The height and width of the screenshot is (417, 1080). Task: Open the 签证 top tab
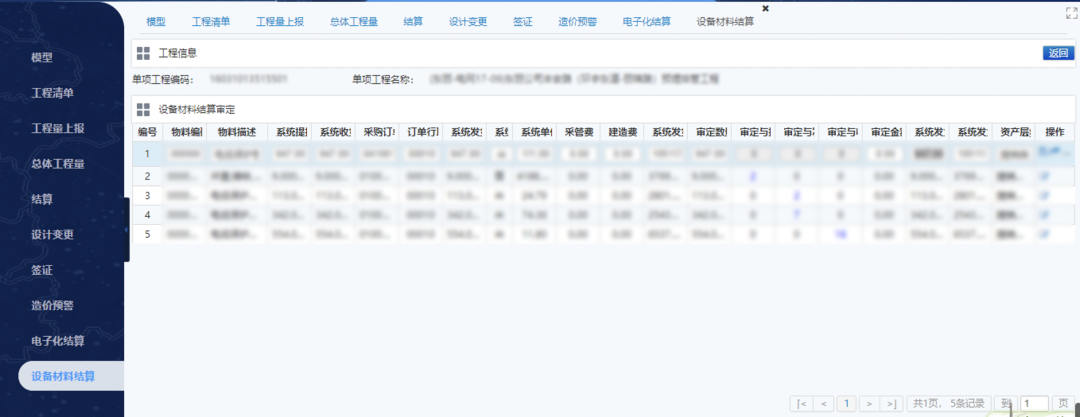523,21
